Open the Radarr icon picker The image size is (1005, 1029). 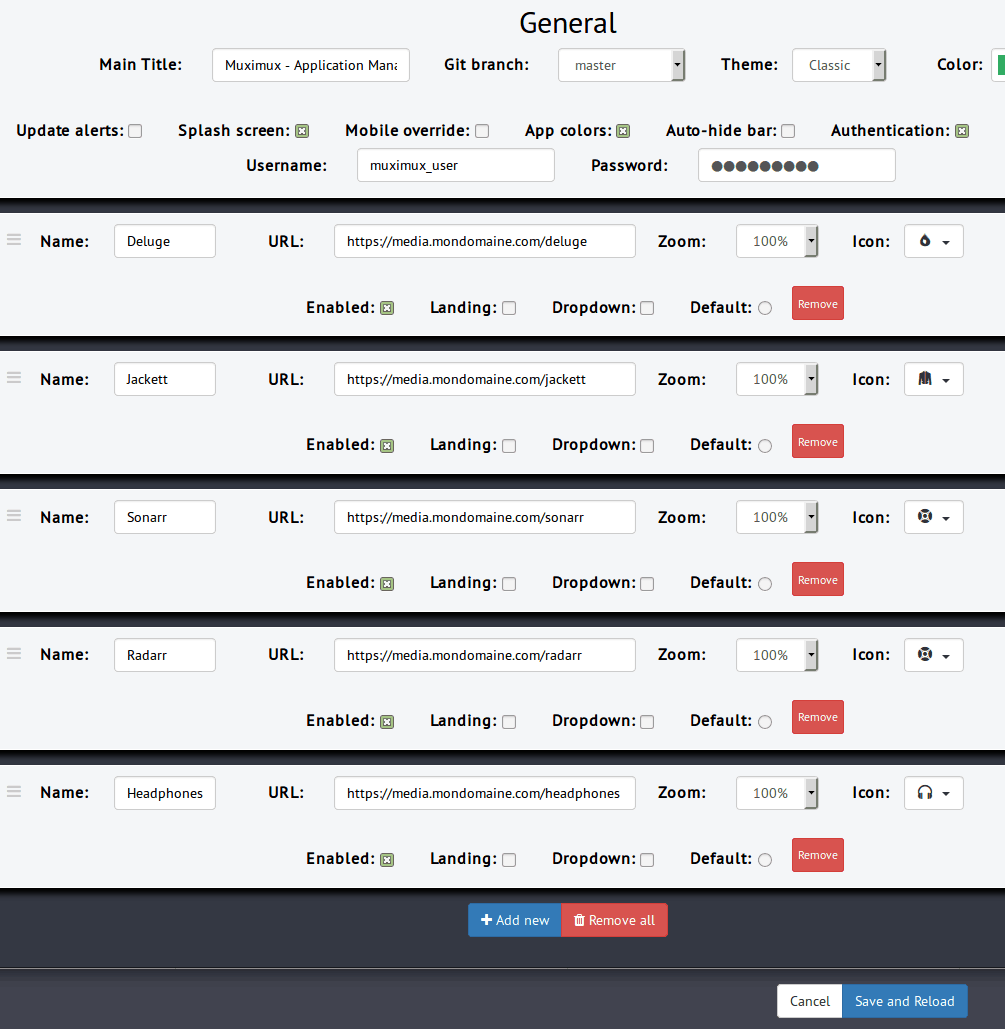pos(933,654)
